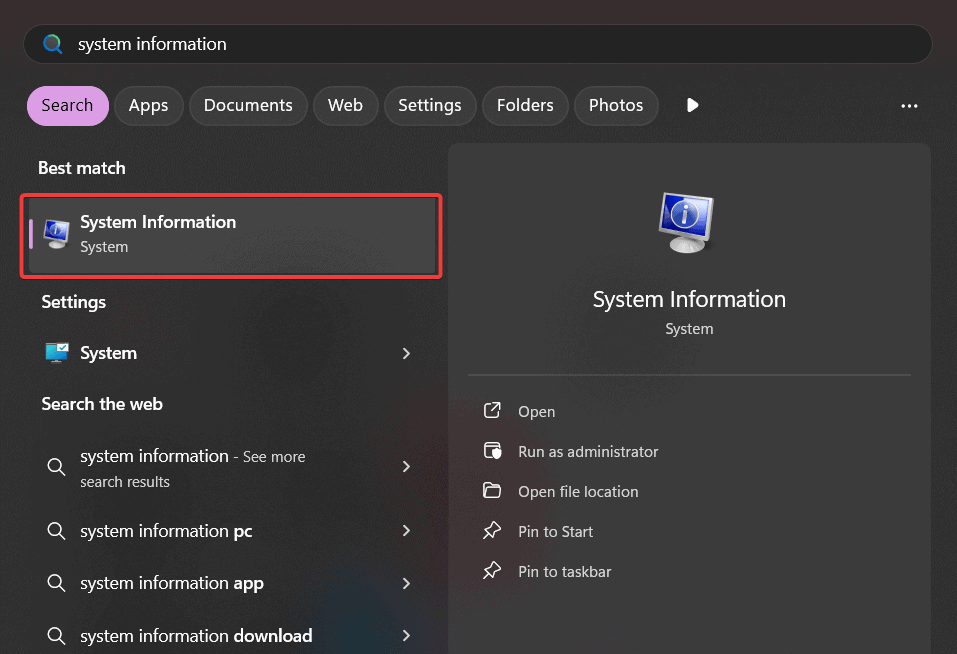The width and height of the screenshot is (957, 654).
Task: Select the Documents search filter
Action: (247, 105)
